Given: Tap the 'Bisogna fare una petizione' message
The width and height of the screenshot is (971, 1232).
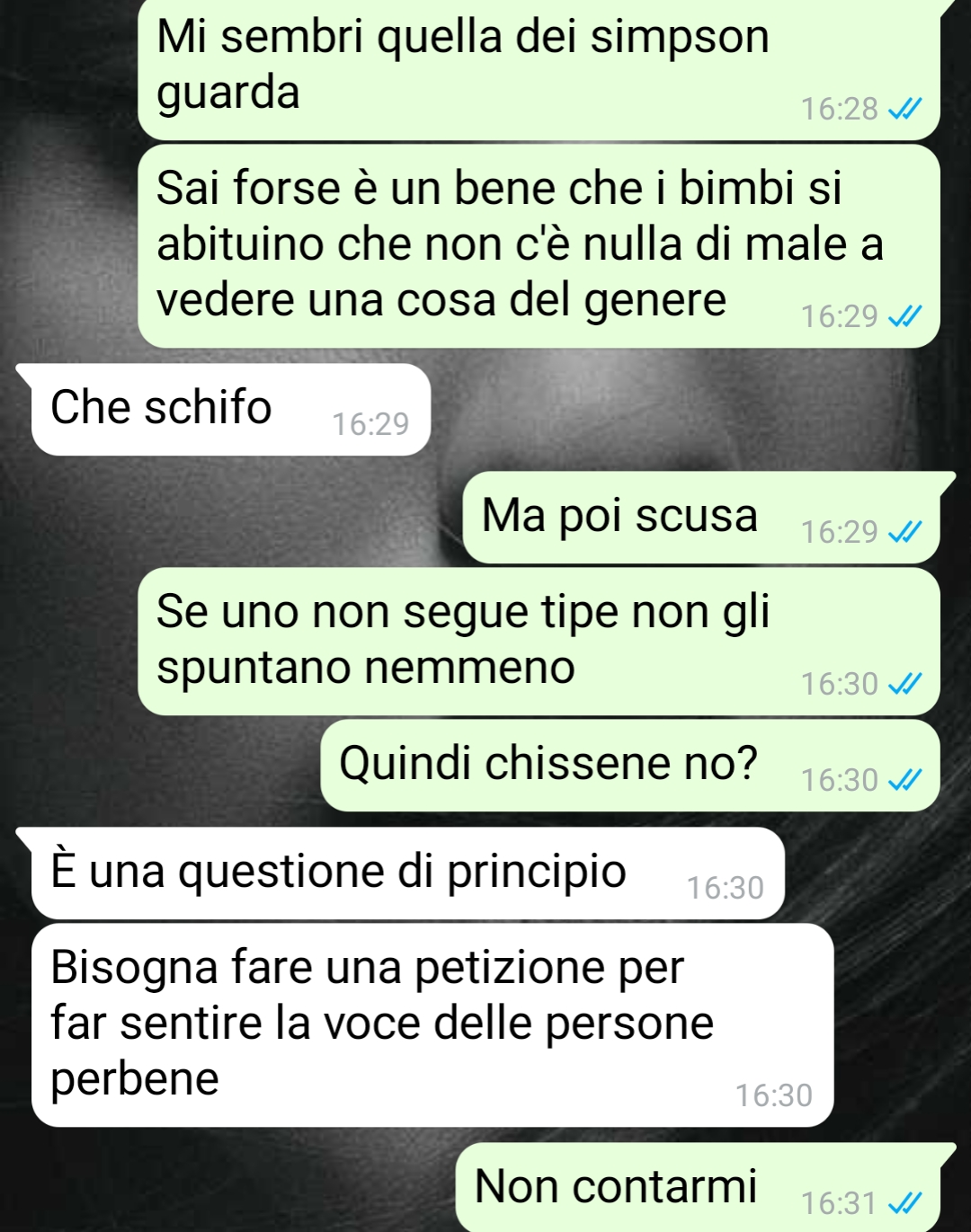Looking at the screenshot, I should tap(433, 1025).
